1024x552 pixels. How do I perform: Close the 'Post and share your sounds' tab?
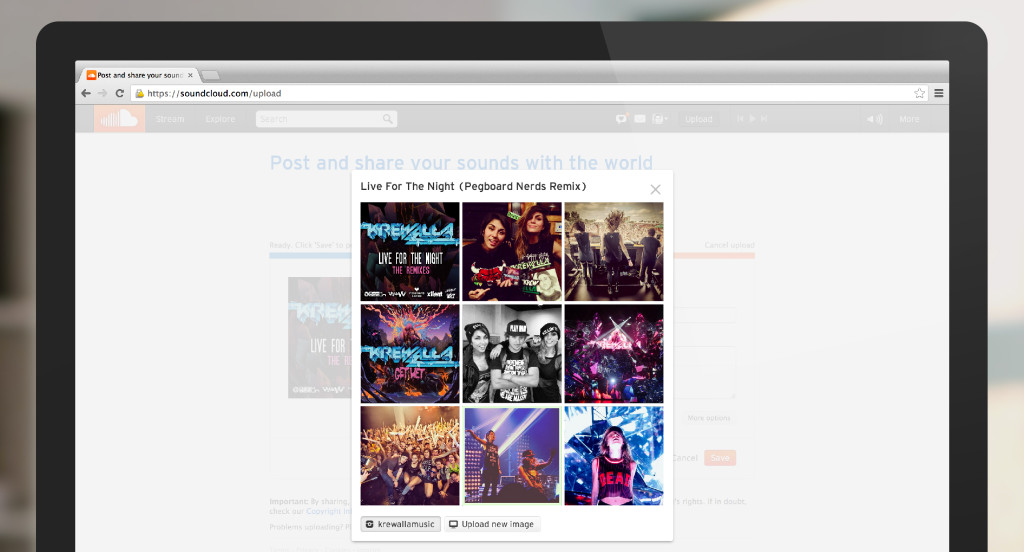pyautogui.click(x=190, y=75)
